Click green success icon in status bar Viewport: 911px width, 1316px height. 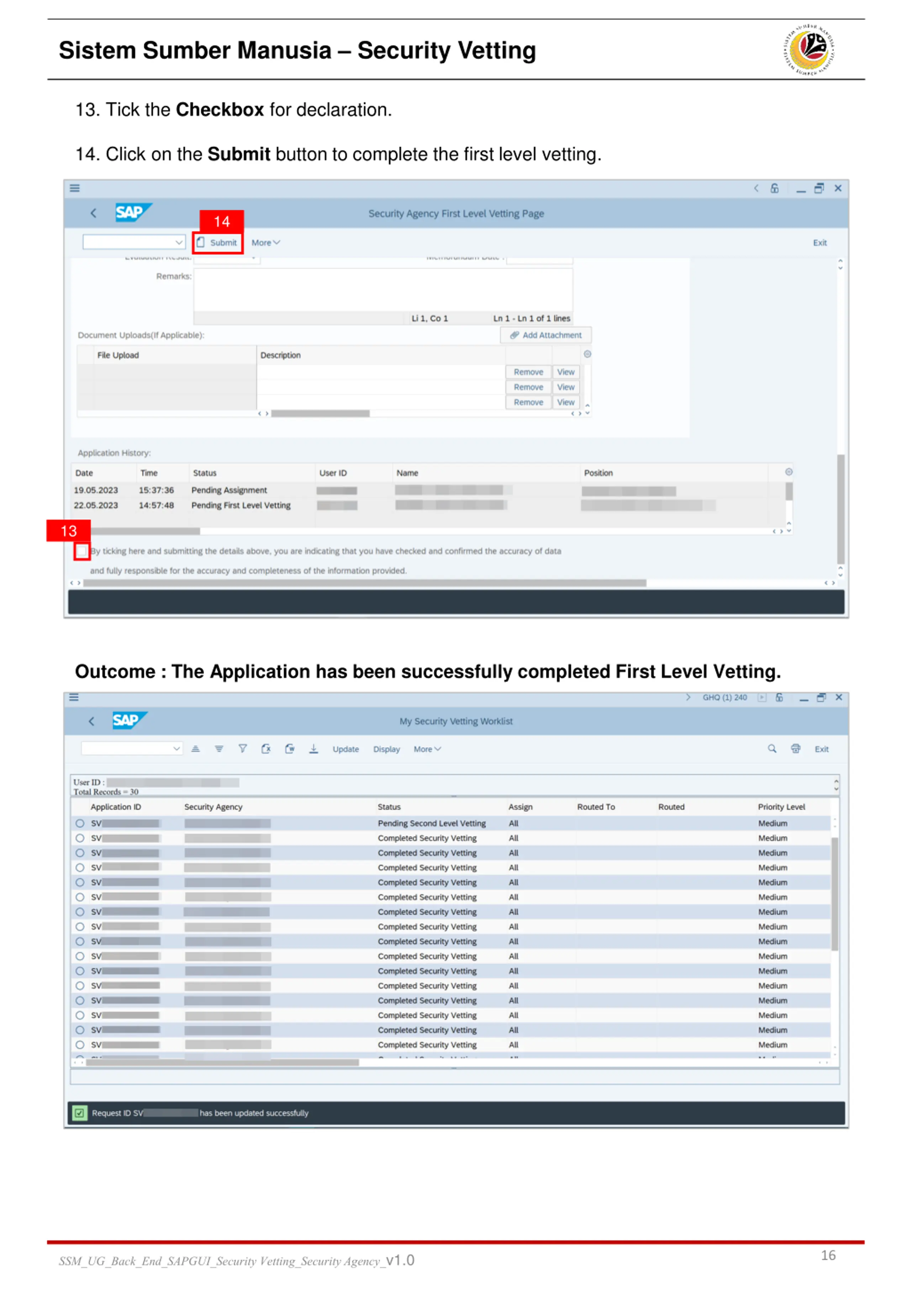coord(79,1113)
